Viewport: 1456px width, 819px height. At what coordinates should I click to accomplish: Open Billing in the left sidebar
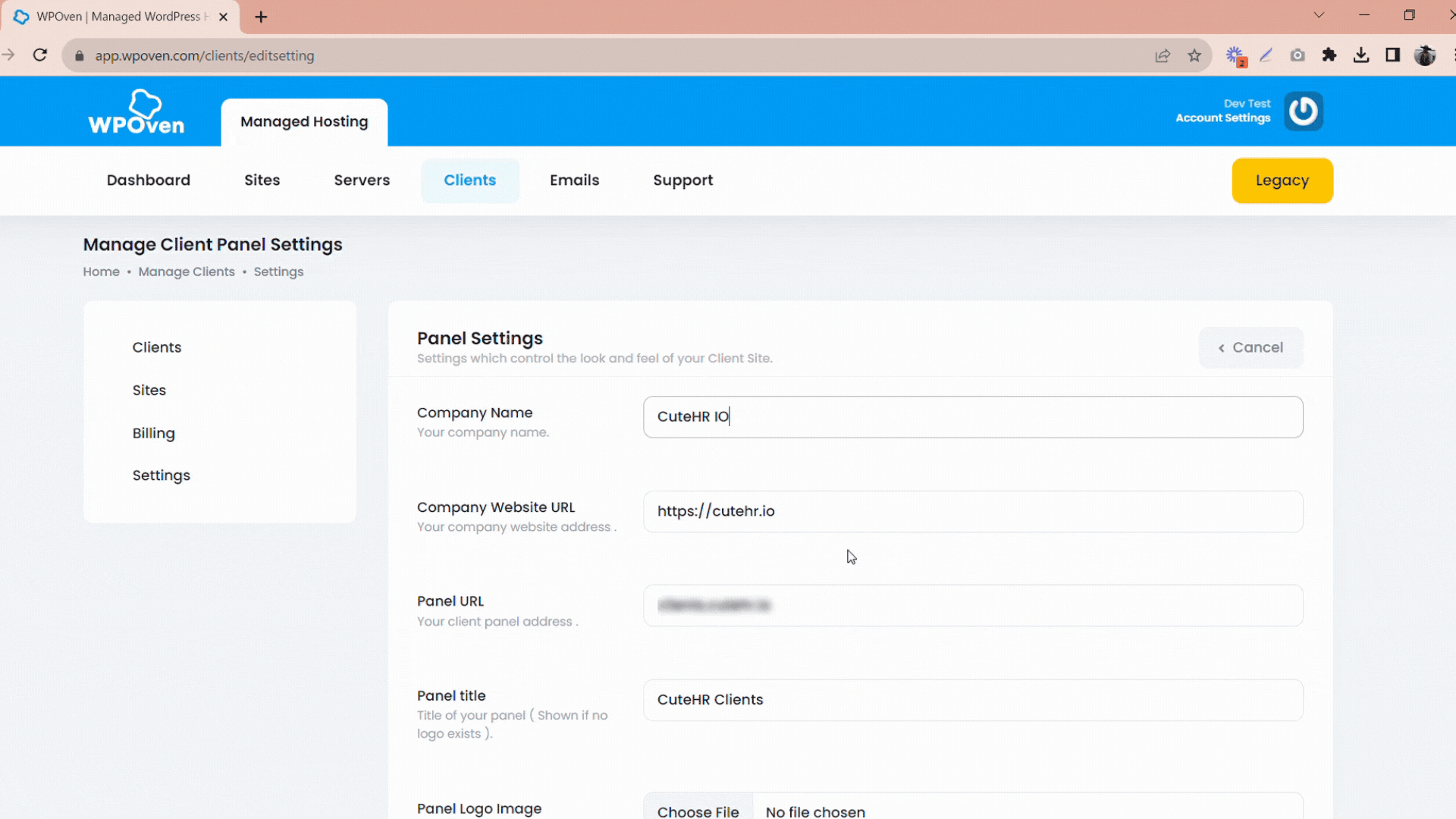[x=154, y=434]
